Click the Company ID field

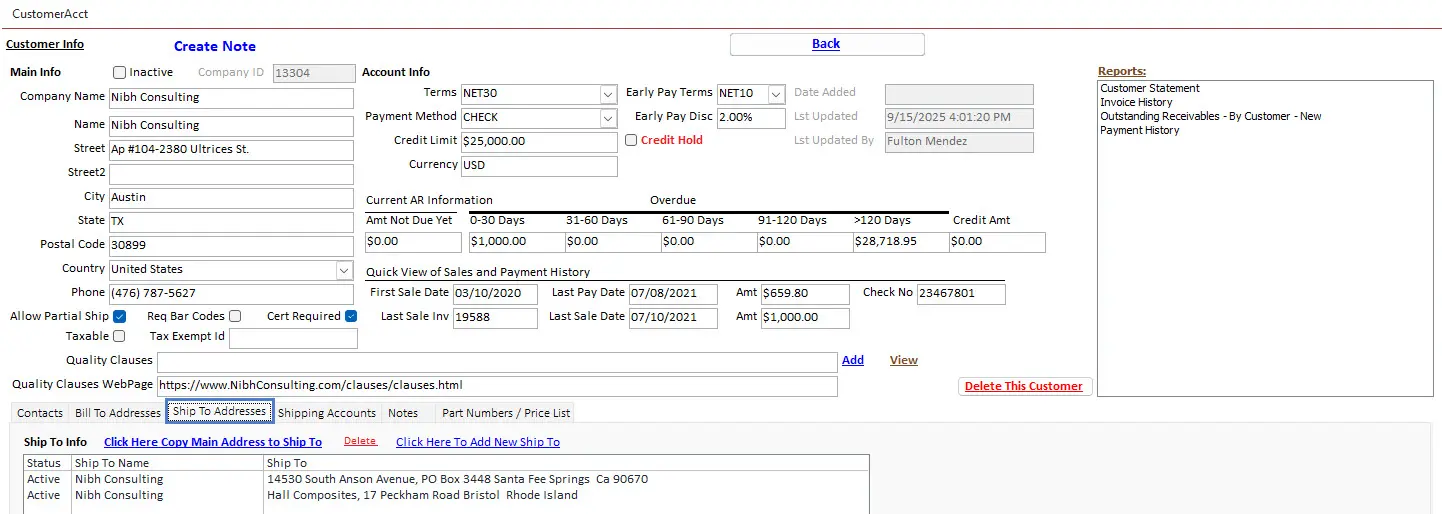click(x=314, y=73)
